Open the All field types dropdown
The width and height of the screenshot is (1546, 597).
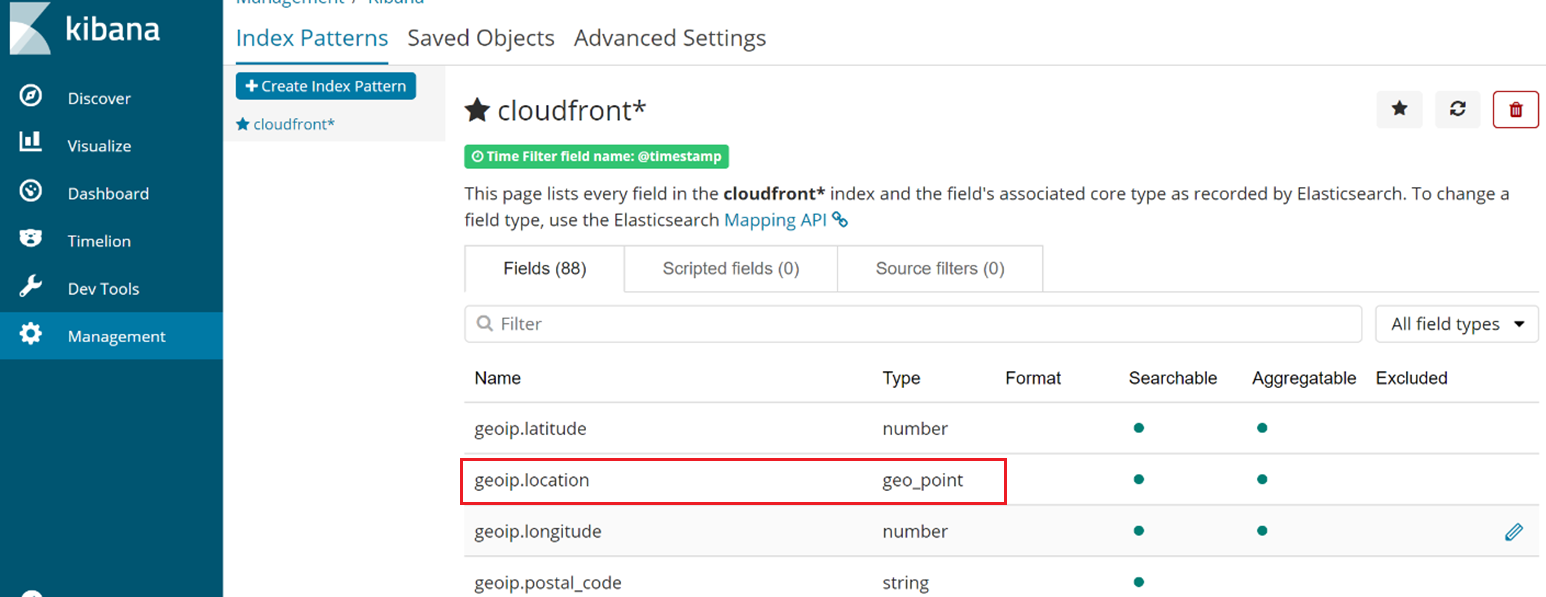pos(1457,324)
